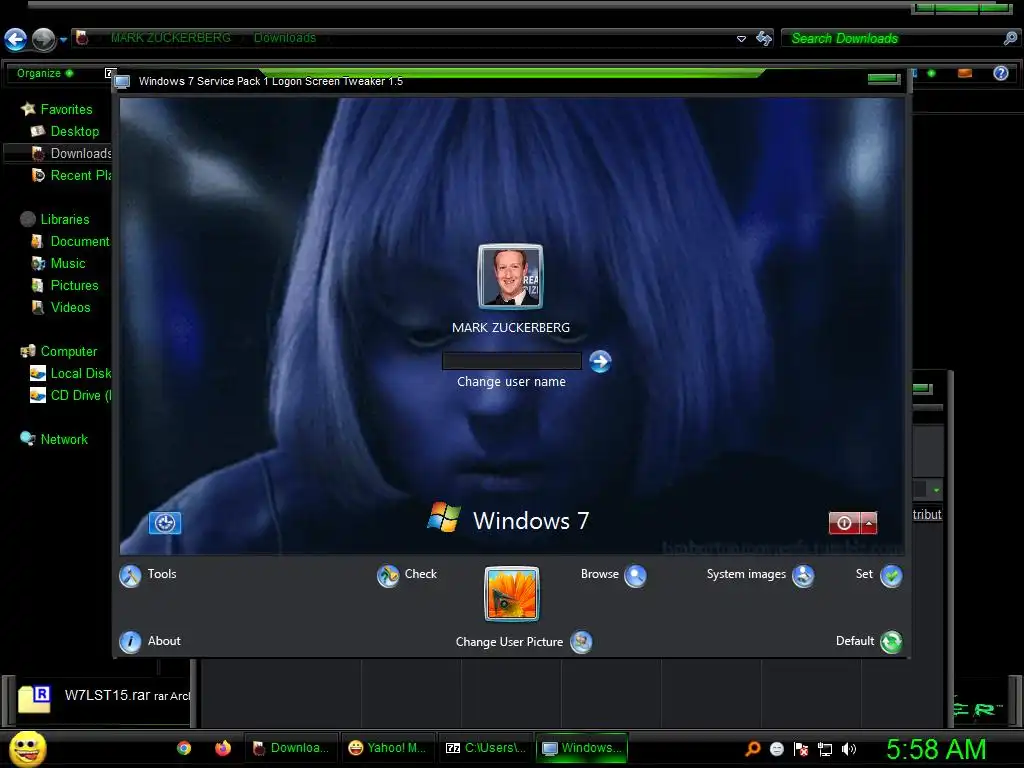Screen dimensions: 1024x768
Task: Click the Tools label
Action: click(x=162, y=573)
